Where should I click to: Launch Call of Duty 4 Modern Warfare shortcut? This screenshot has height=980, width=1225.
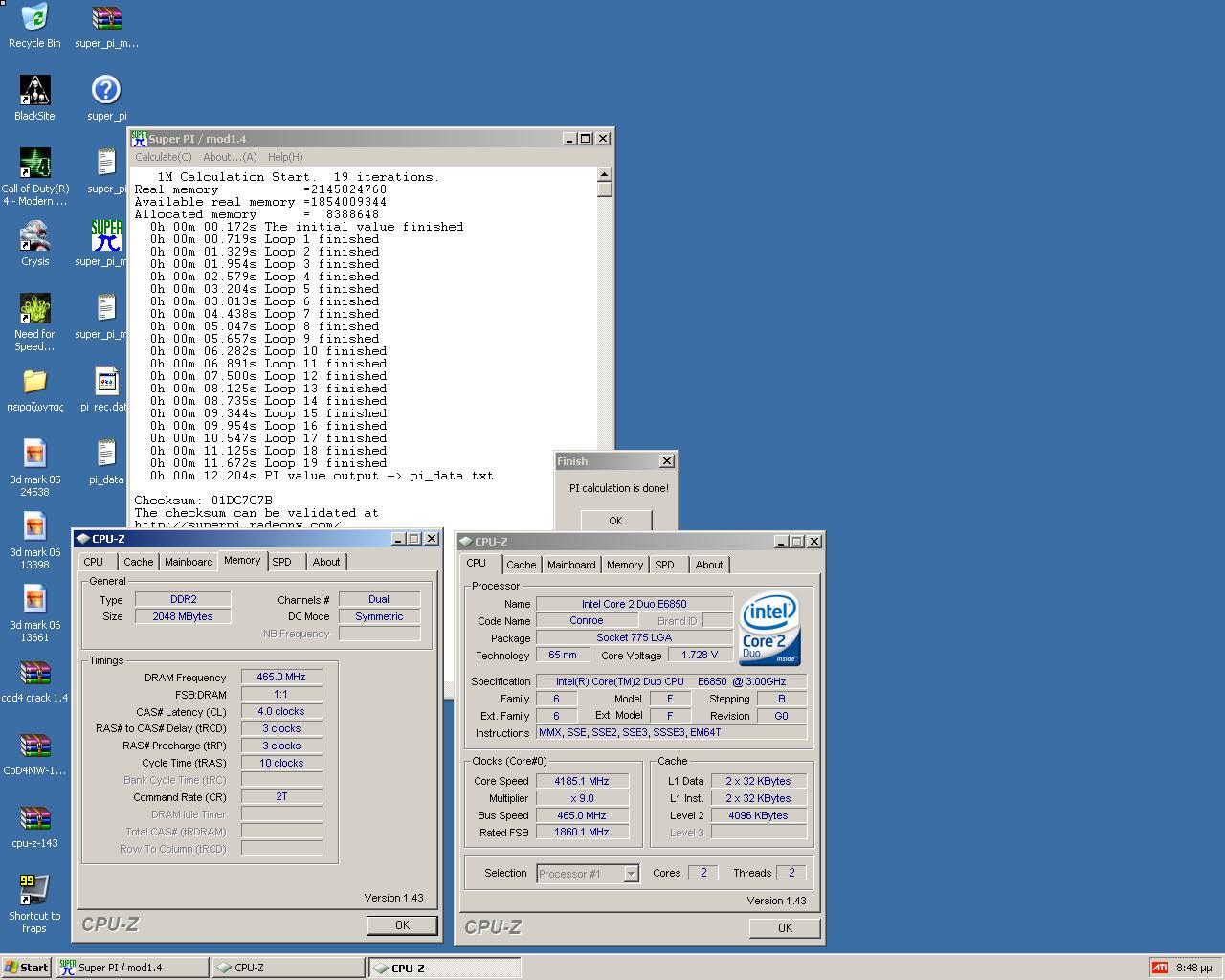pyautogui.click(x=34, y=163)
